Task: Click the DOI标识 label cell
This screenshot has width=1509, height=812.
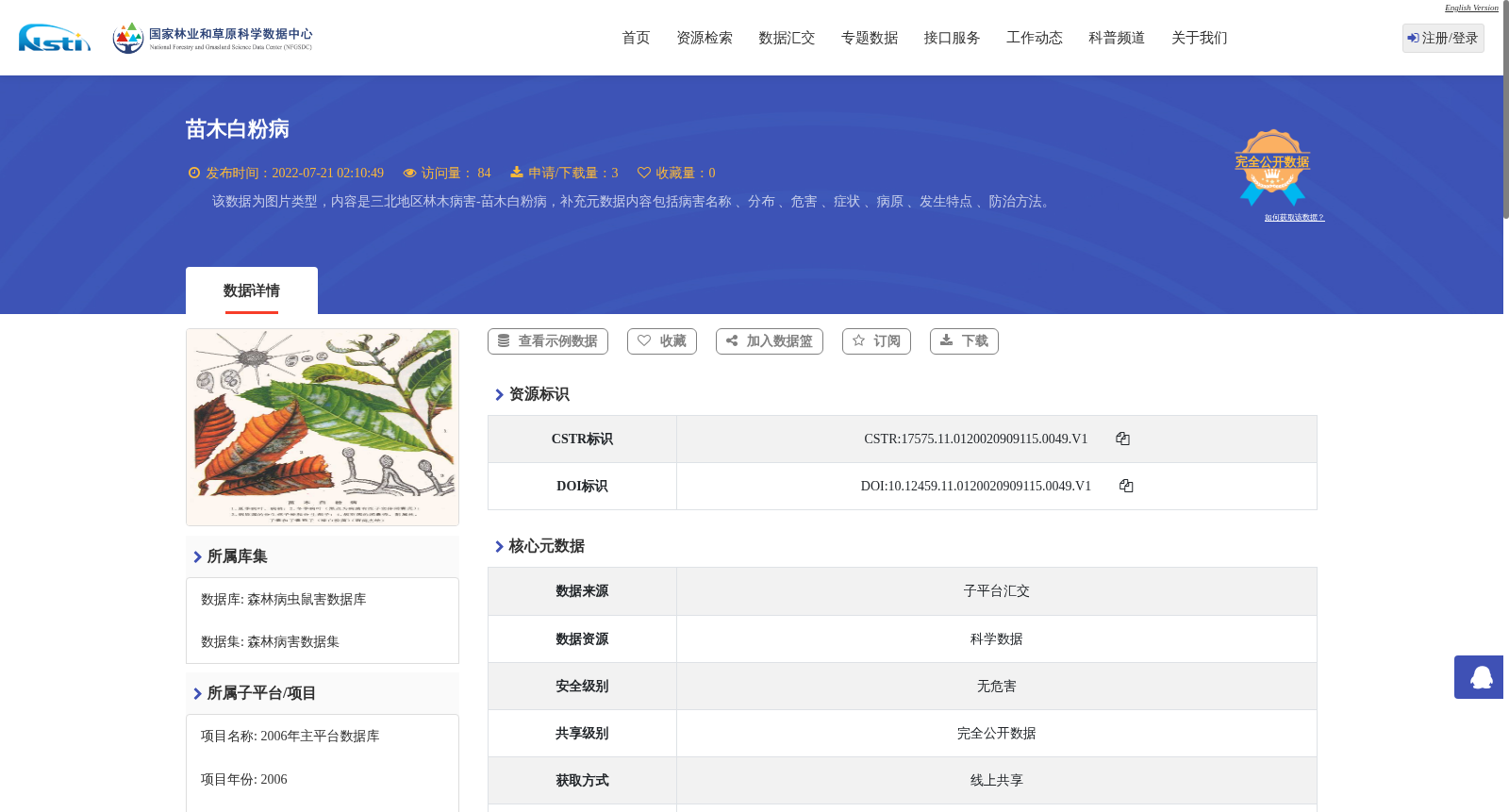Action: click(582, 487)
